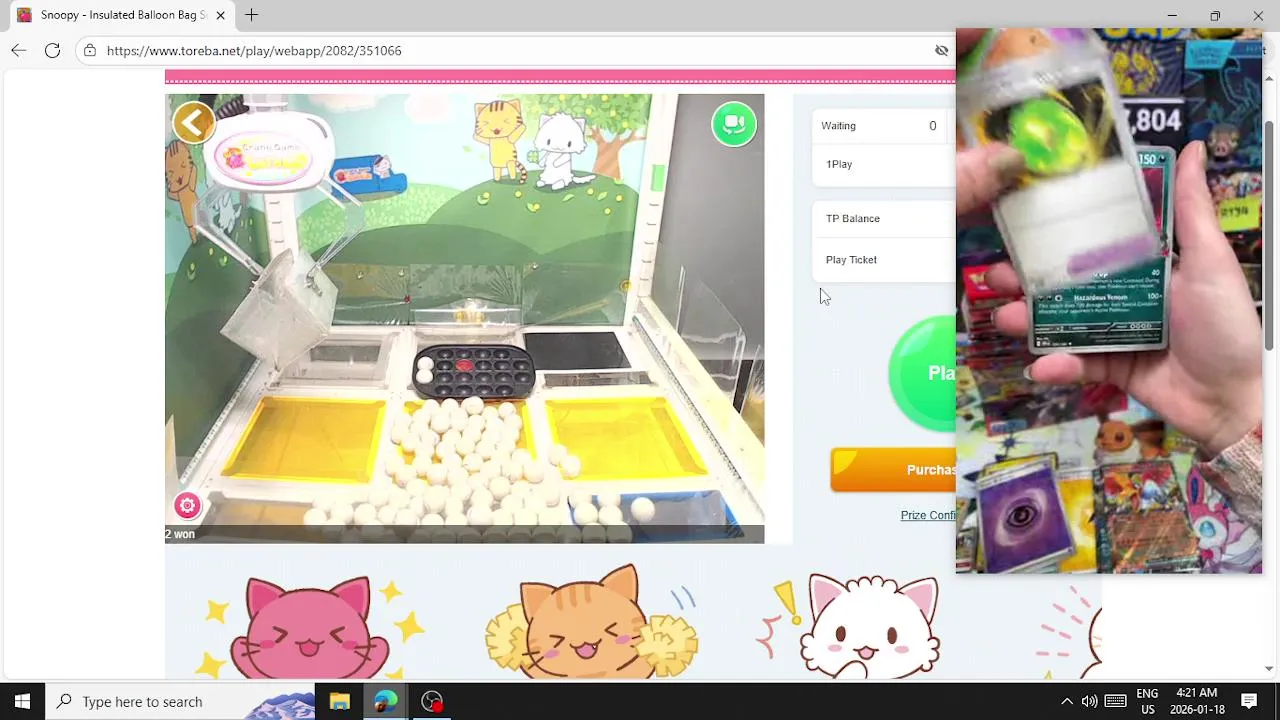Click the address bar URL toreba.net
The height and width of the screenshot is (720, 1280).
254,50
